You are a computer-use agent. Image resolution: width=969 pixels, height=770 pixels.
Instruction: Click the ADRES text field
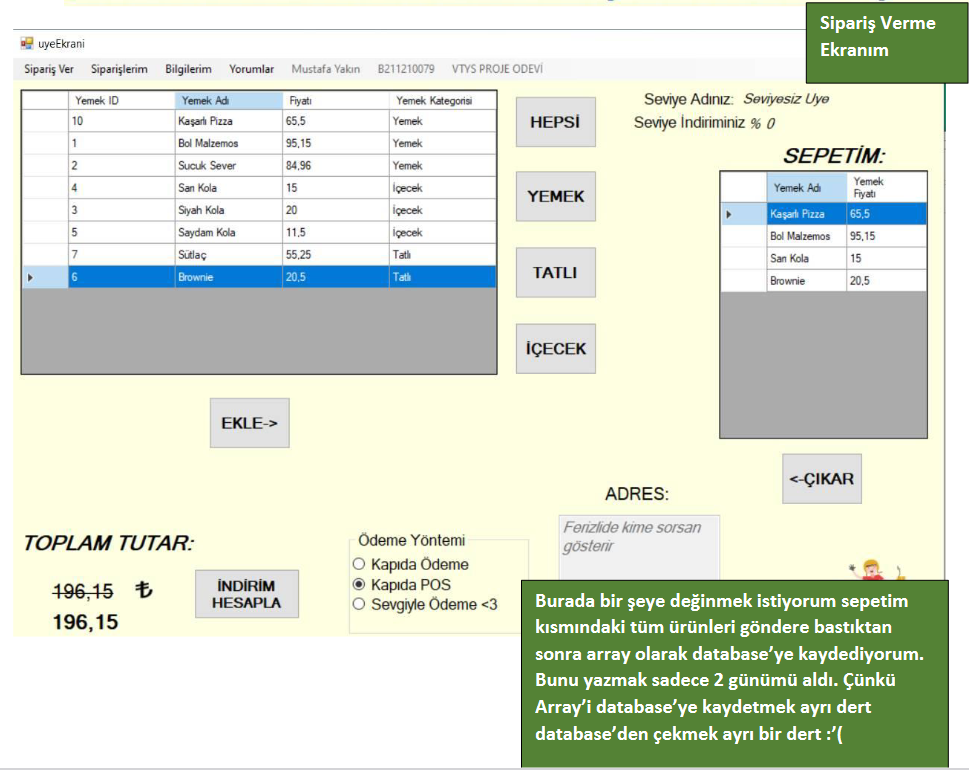click(x=638, y=545)
